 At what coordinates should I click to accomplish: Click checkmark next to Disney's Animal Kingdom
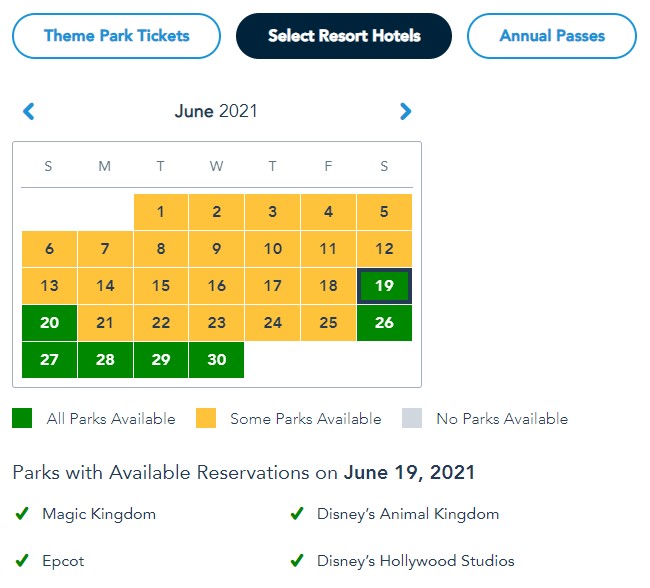tap(296, 514)
